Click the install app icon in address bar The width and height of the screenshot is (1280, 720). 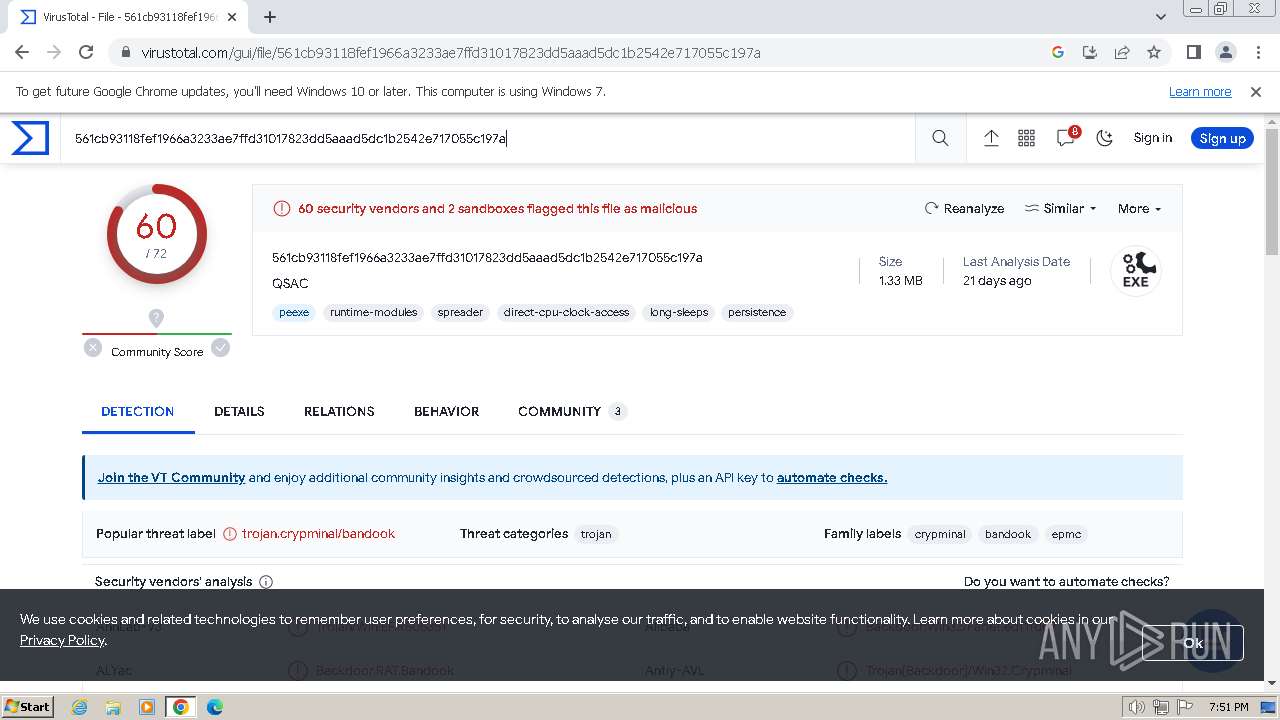point(1090,52)
